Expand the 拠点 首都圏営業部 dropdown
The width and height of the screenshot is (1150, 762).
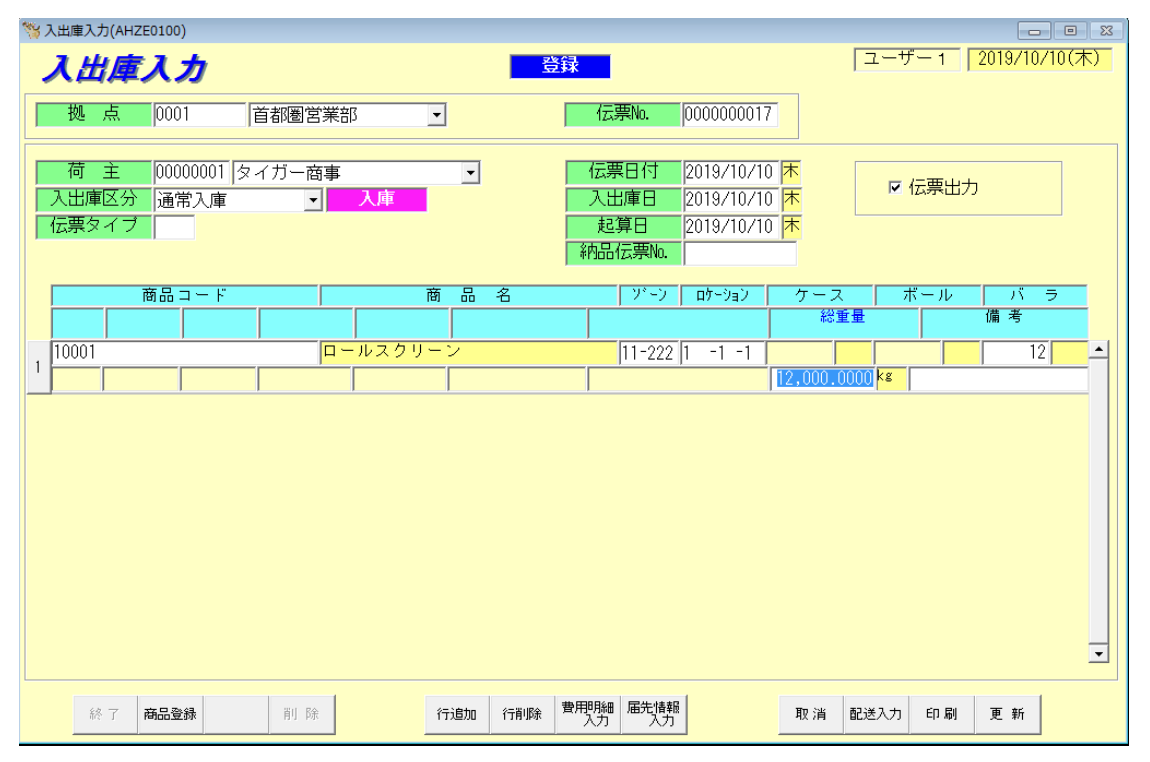(x=435, y=116)
